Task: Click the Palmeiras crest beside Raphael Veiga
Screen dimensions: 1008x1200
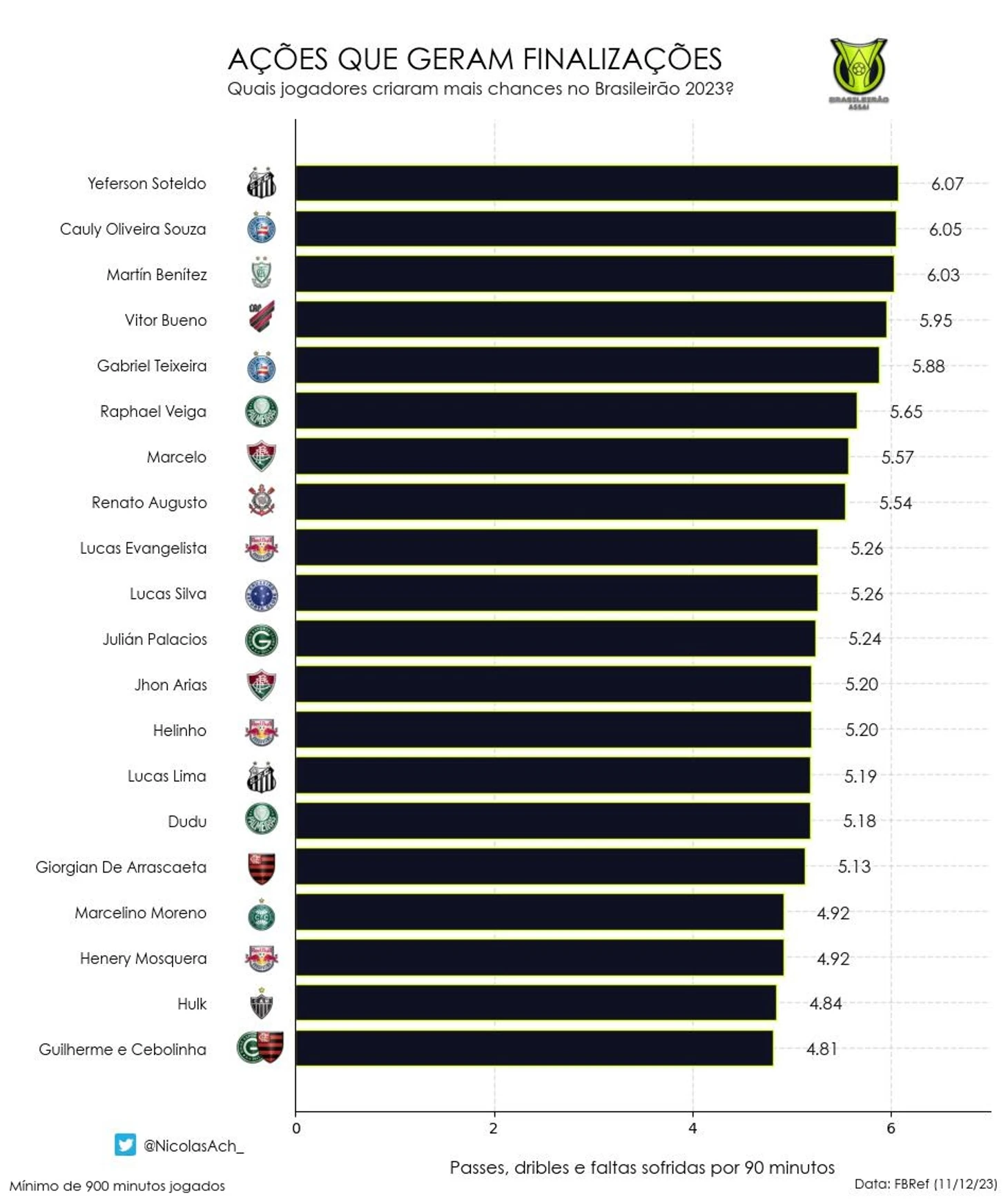Action: pyautogui.click(x=262, y=412)
